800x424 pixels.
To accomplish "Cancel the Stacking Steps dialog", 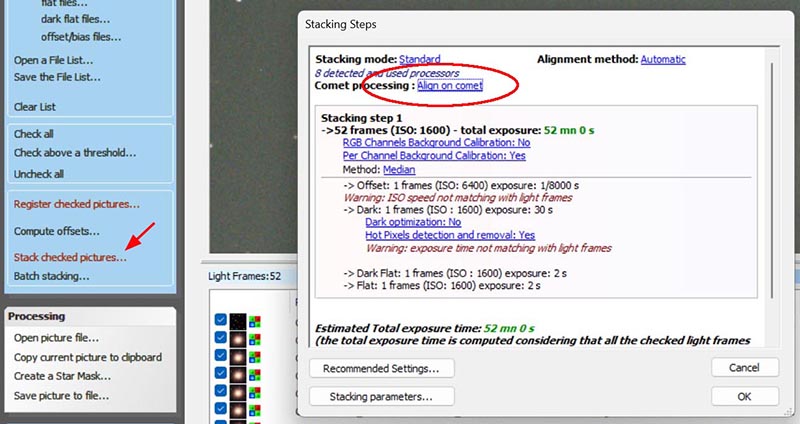I will (x=744, y=367).
